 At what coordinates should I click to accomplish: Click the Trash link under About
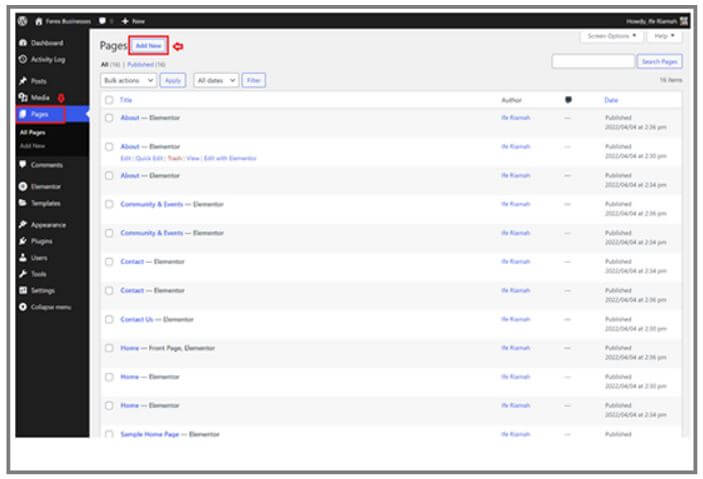(175, 158)
